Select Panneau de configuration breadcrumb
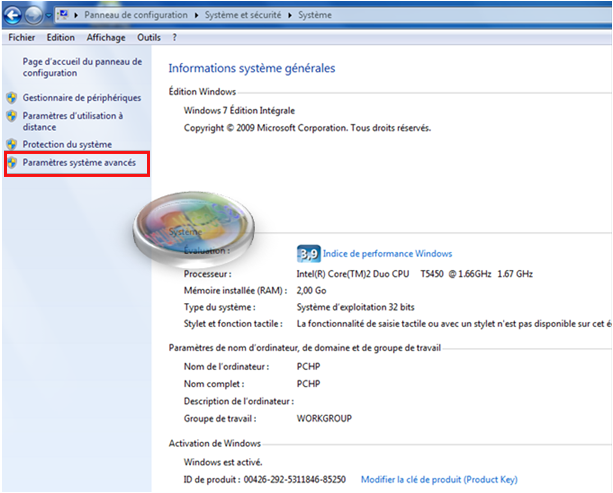 (136, 15)
